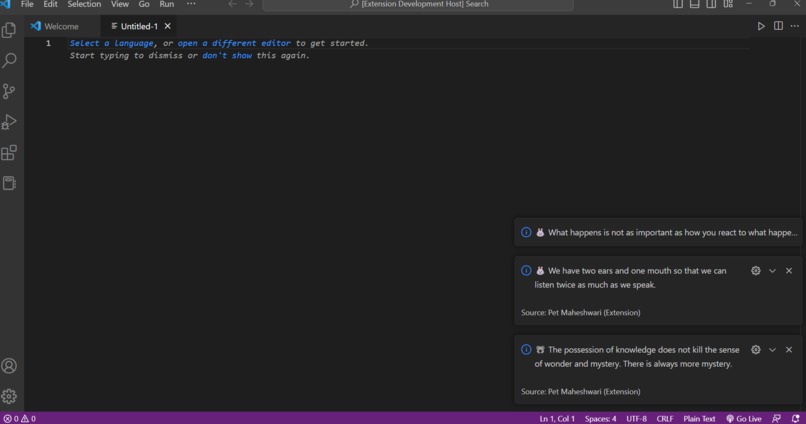Open editor More Actions ellipsis
This screenshot has height=424, width=806.
795,26
